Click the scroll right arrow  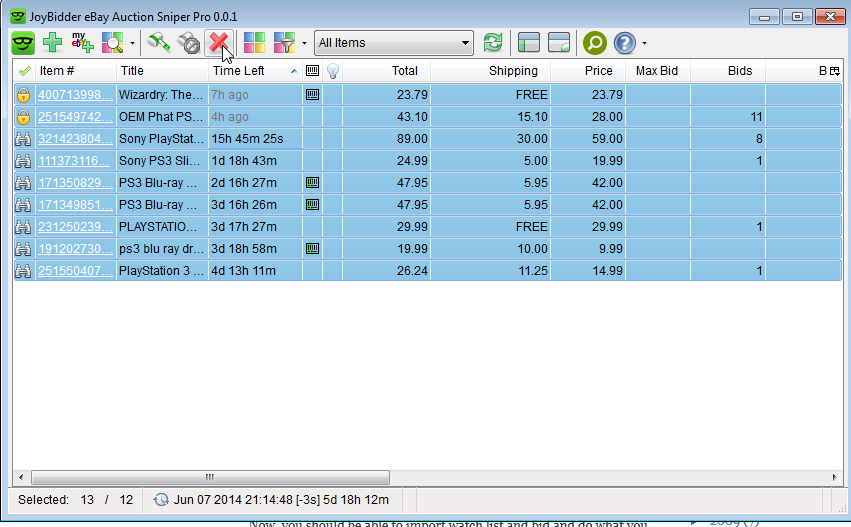tap(834, 478)
